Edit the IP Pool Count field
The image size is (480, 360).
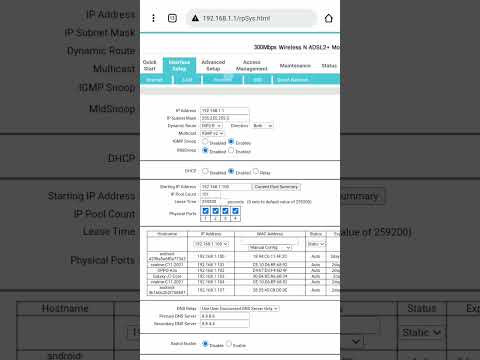point(210,194)
